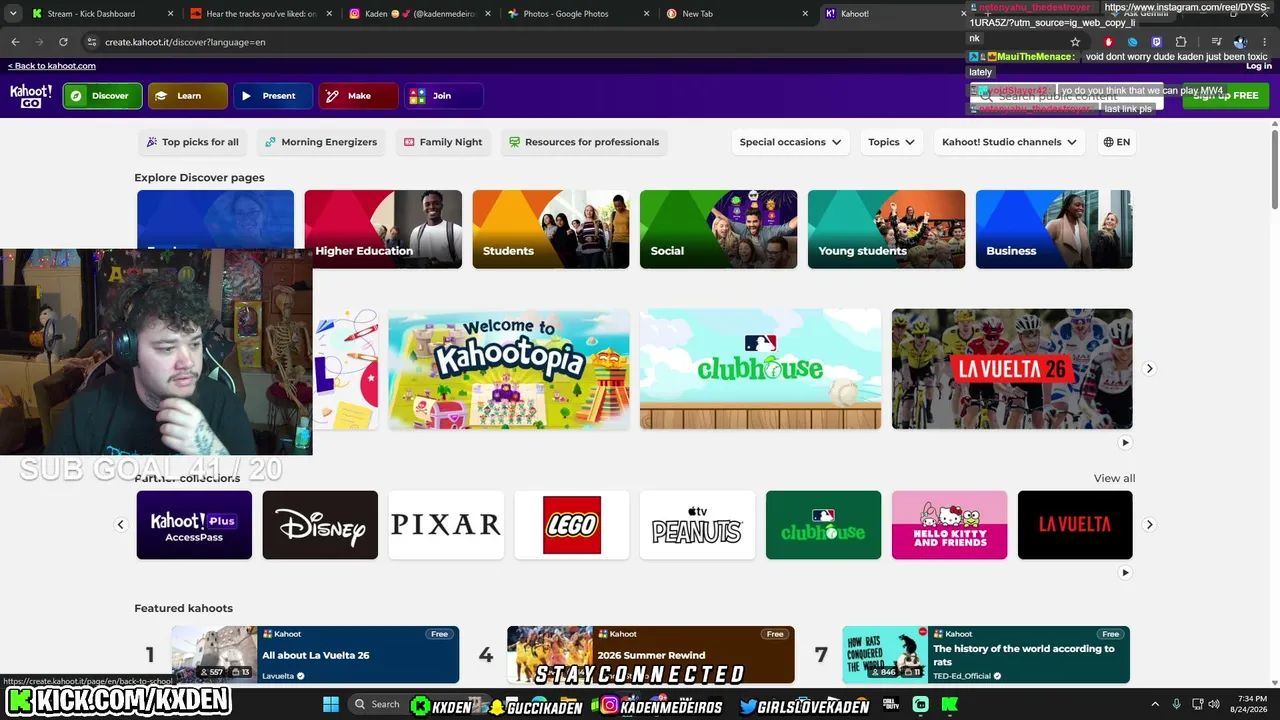Viewport: 1280px width, 720px height.
Task: Bookmark this page with the star icon
Action: click(x=1075, y=42)
